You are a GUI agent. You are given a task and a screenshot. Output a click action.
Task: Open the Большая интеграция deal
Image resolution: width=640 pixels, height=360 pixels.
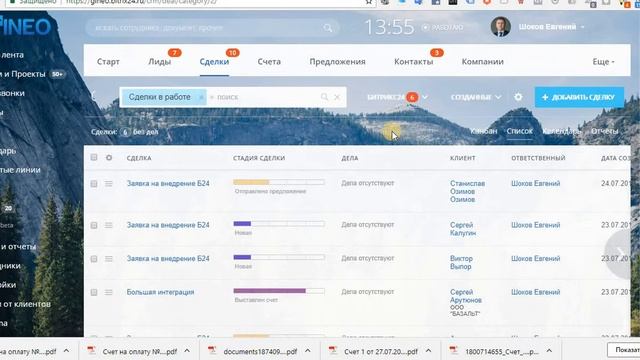pos(160,292)
